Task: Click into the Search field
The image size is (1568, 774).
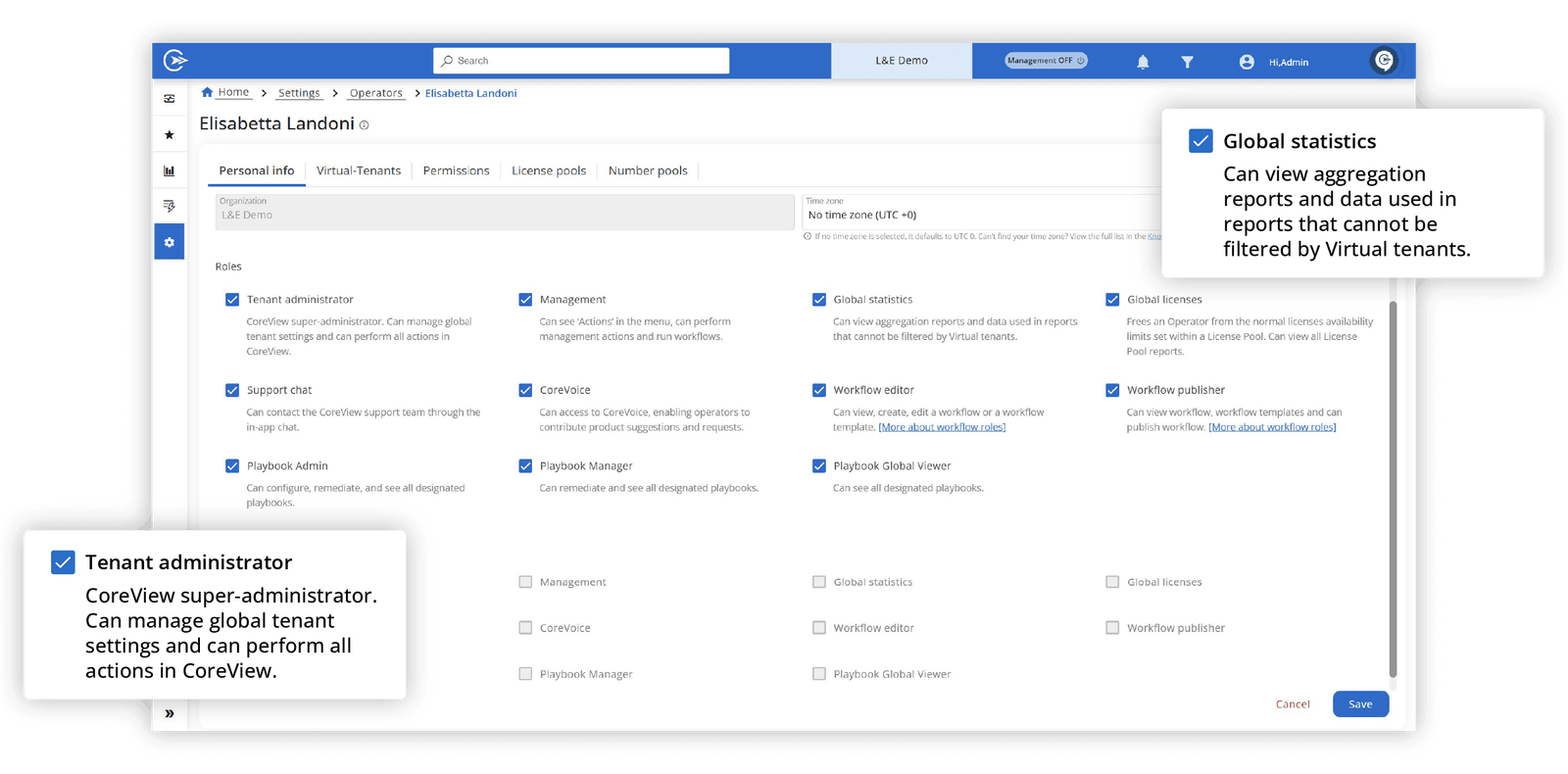Action: pyautogui.click(x=581, y=61)
